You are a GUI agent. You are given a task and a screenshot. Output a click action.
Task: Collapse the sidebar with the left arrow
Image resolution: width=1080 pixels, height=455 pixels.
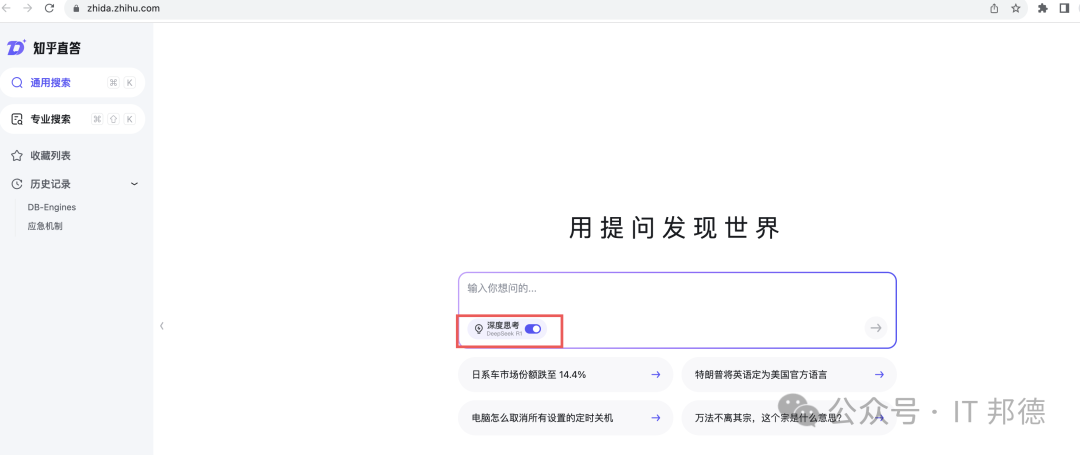point(162,326)
